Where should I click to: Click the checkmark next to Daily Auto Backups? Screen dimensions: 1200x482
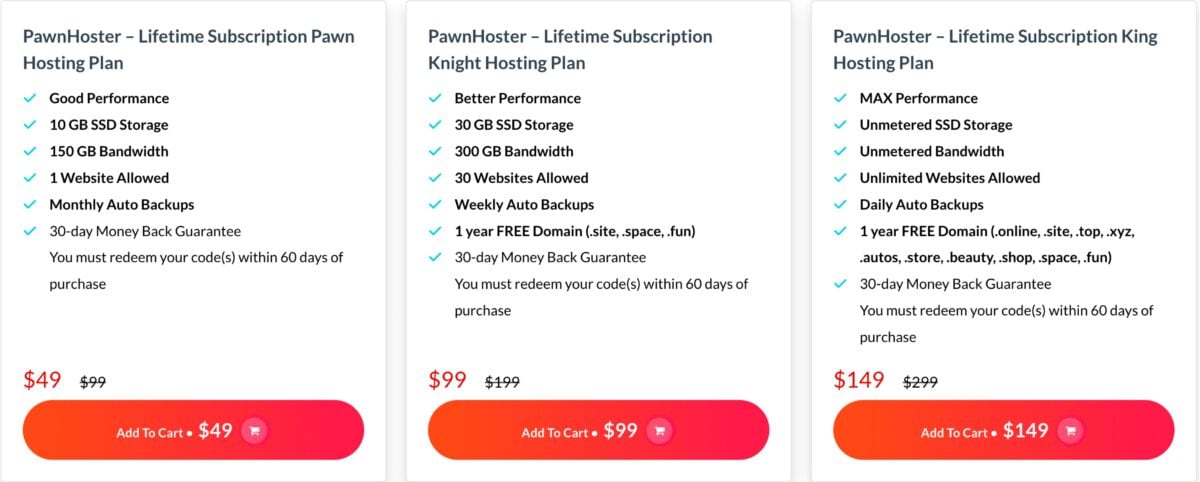pos(840,204)
